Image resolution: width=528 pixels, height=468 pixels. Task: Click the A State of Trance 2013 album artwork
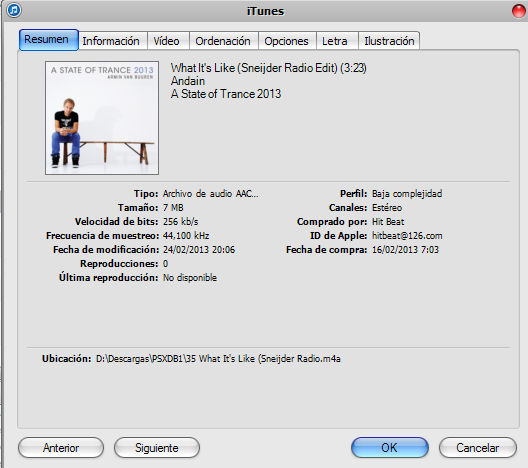point(102,118)
